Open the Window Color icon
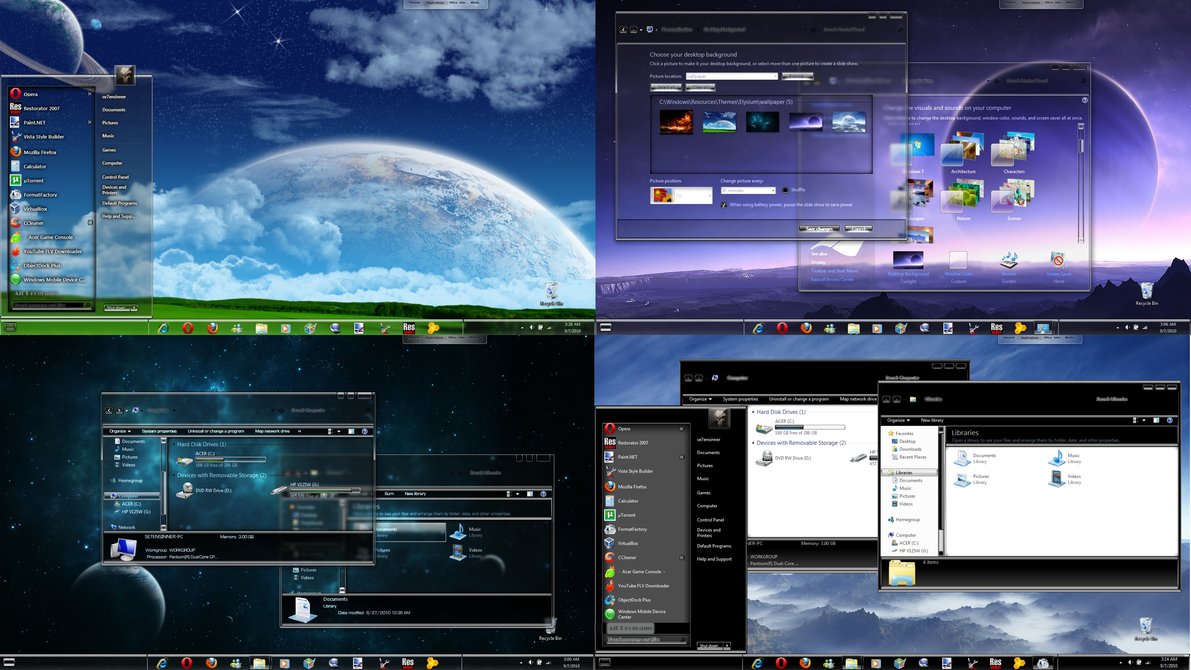Viewport: 1191px width, 670px height. tap(958, 262)
